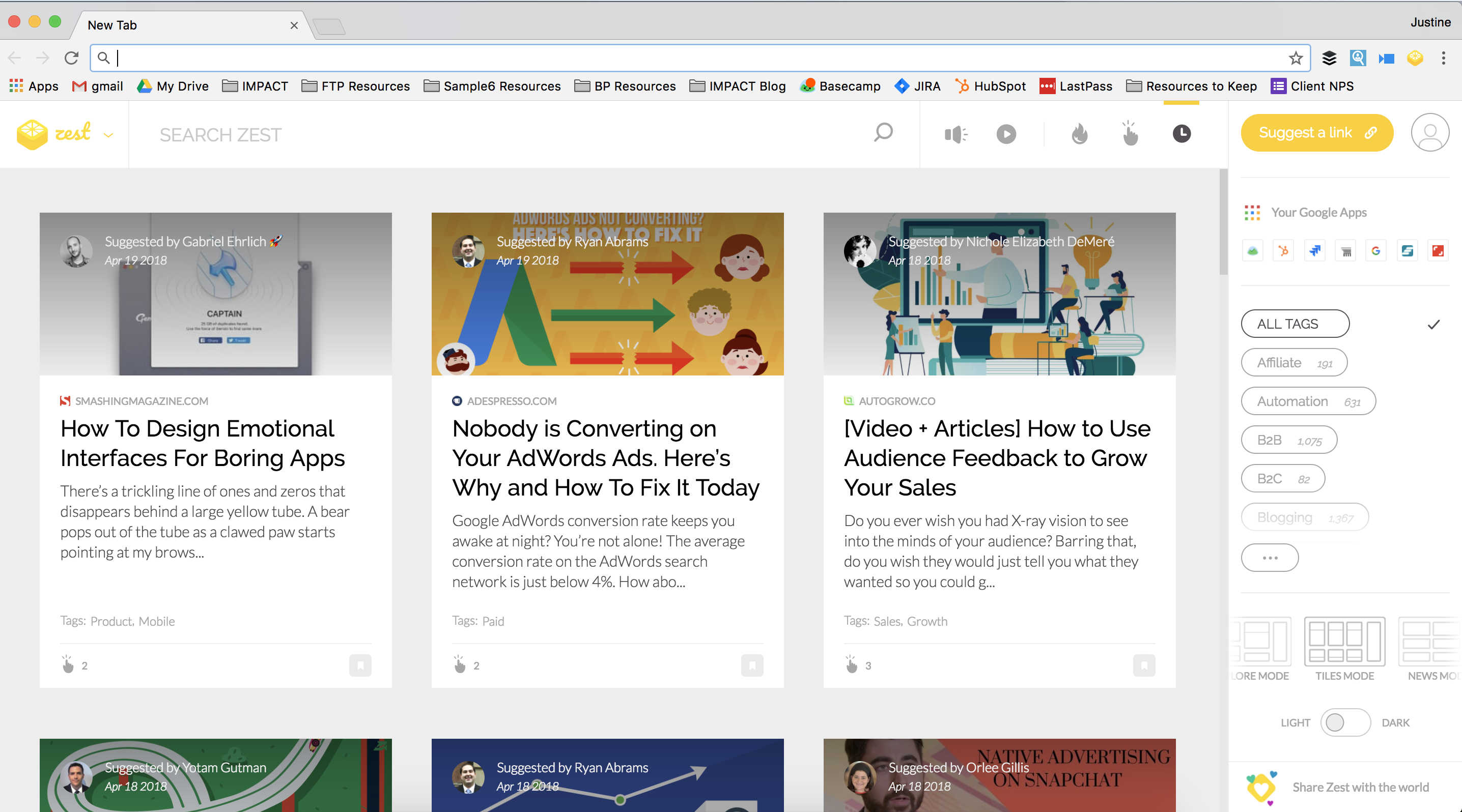Open the megaphone audio content icon
The width and height of the screenshot is (1462, 812).
click(x=956, y=134)
